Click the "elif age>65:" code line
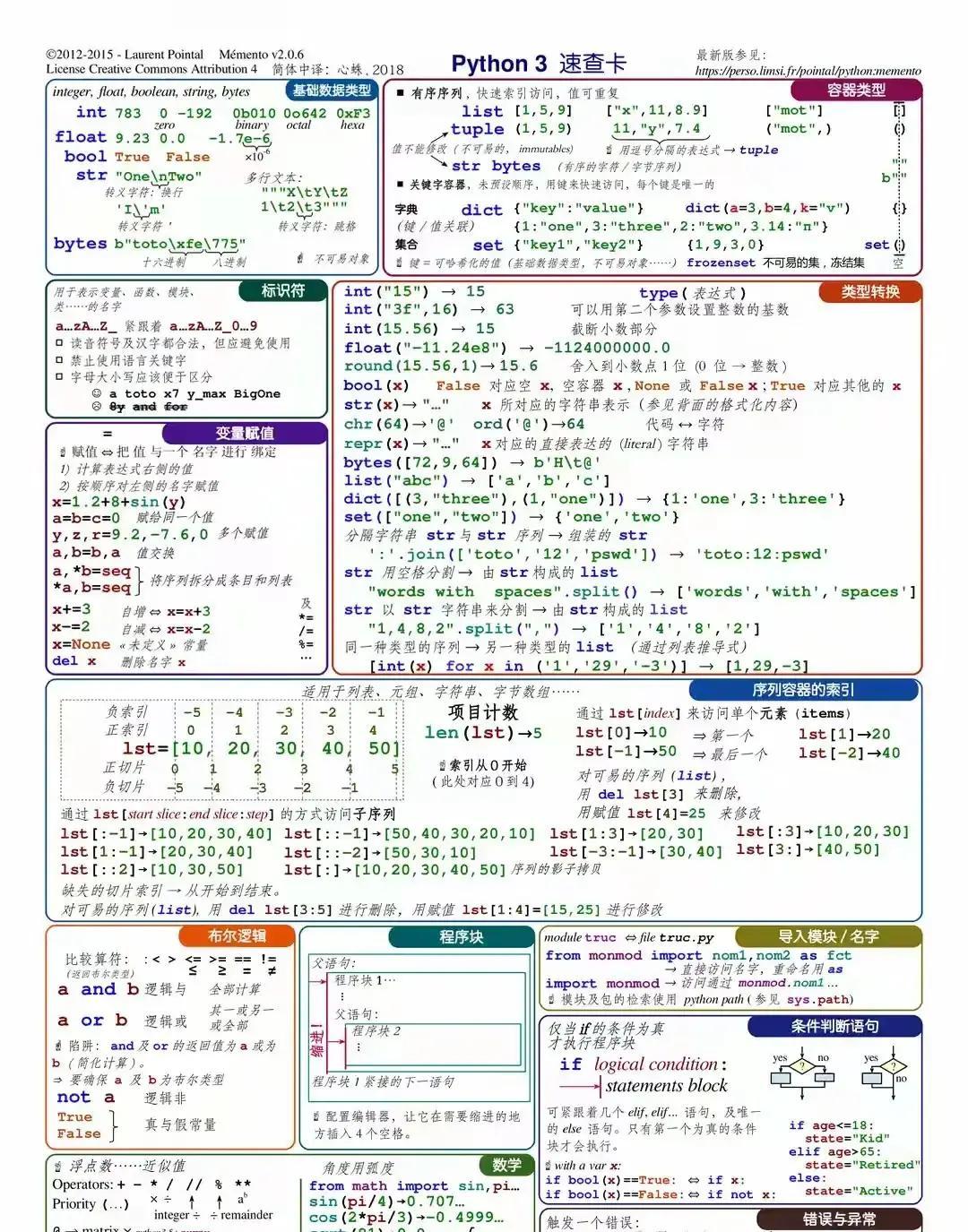The height and width of the screenshot is (1232, 968). click(834, 1151)
